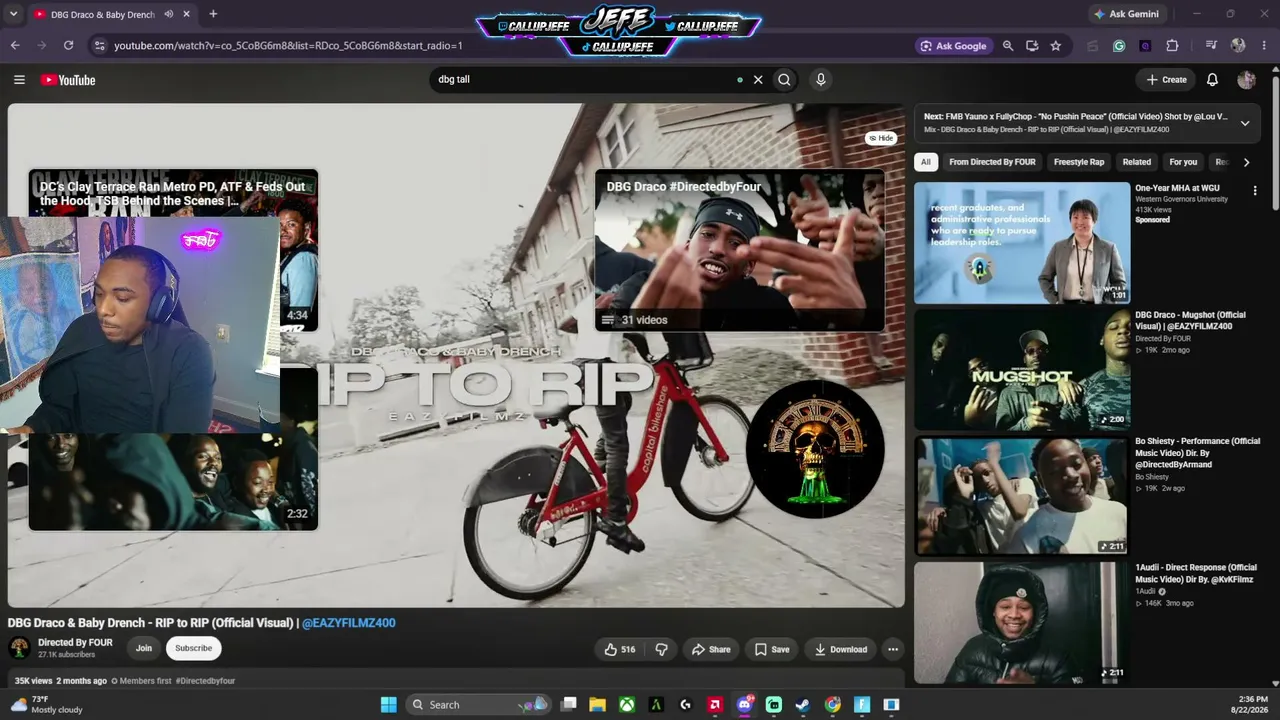The height and width of the screenshot is (720, 1280).
Task: Open Steam from the taskbar
Action: pos(803,704)
